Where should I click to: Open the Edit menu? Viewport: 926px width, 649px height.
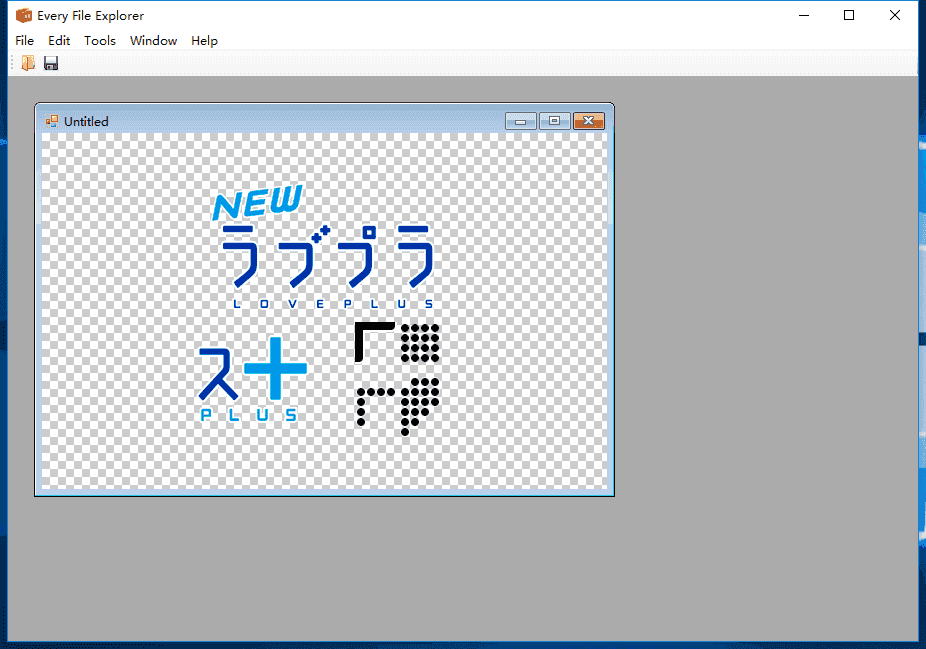[x=59, y=41]
